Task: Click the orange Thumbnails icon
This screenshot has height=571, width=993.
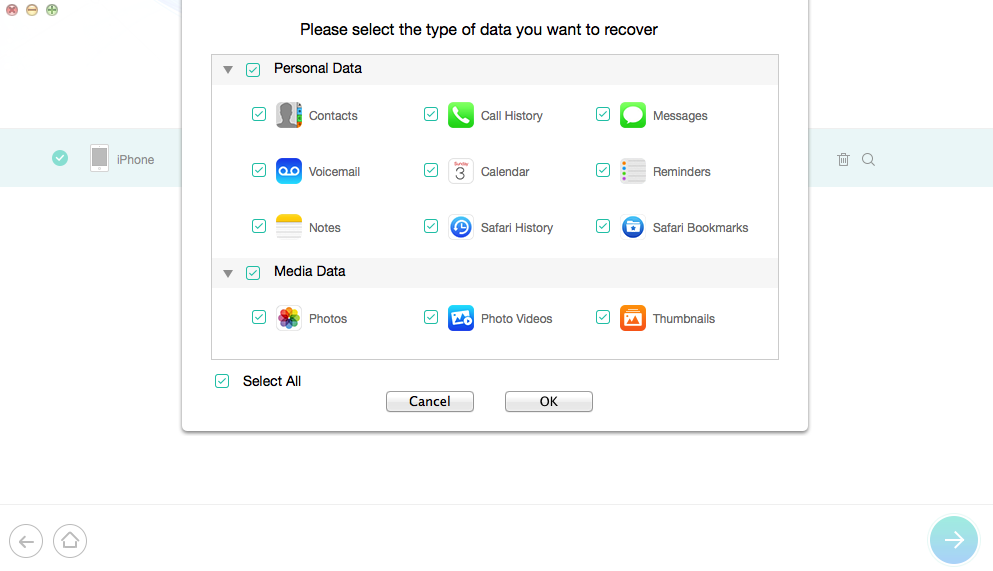Action: 633,318
